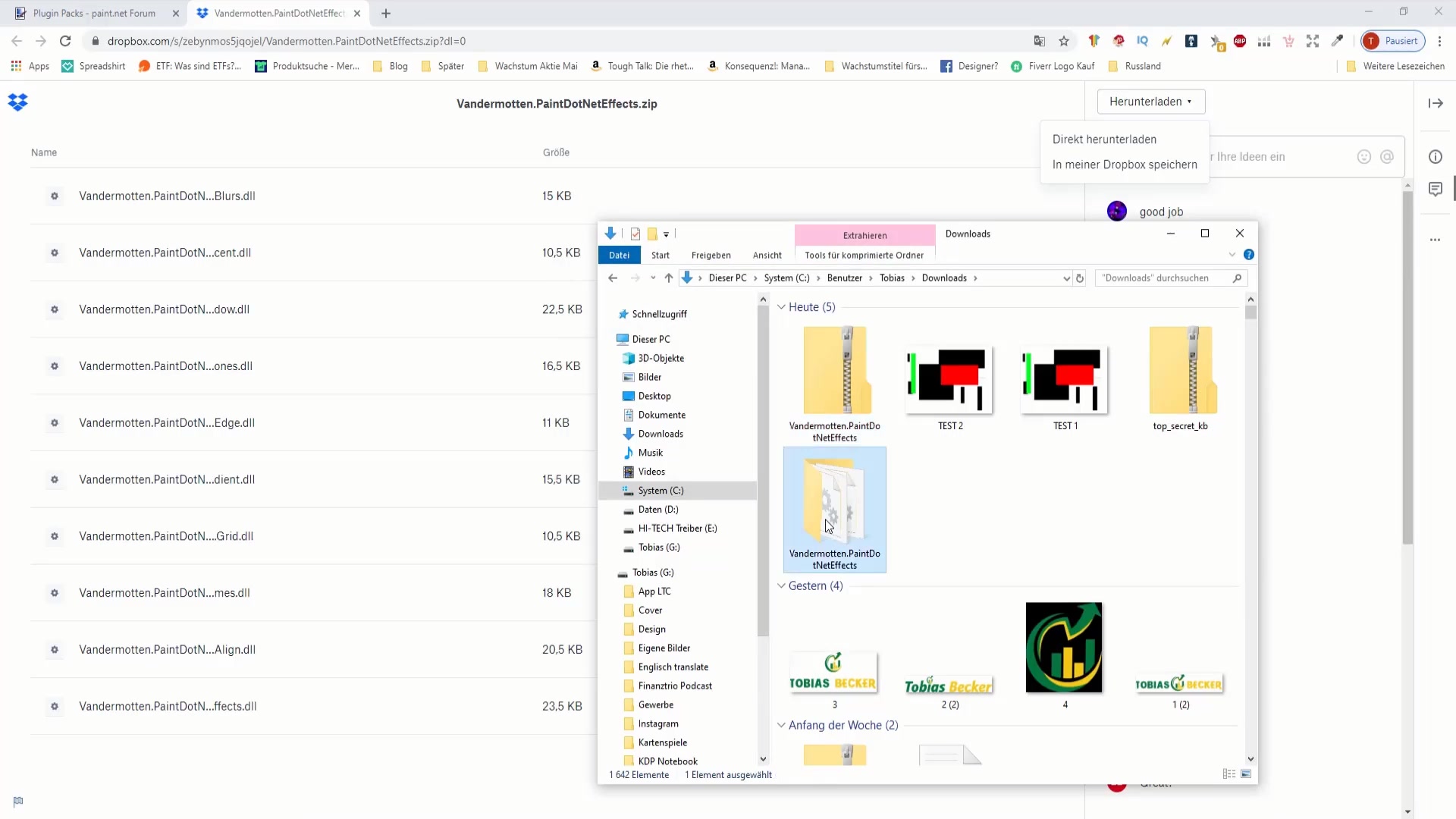Select System (C:) in navigation tree

click(661, 491)
